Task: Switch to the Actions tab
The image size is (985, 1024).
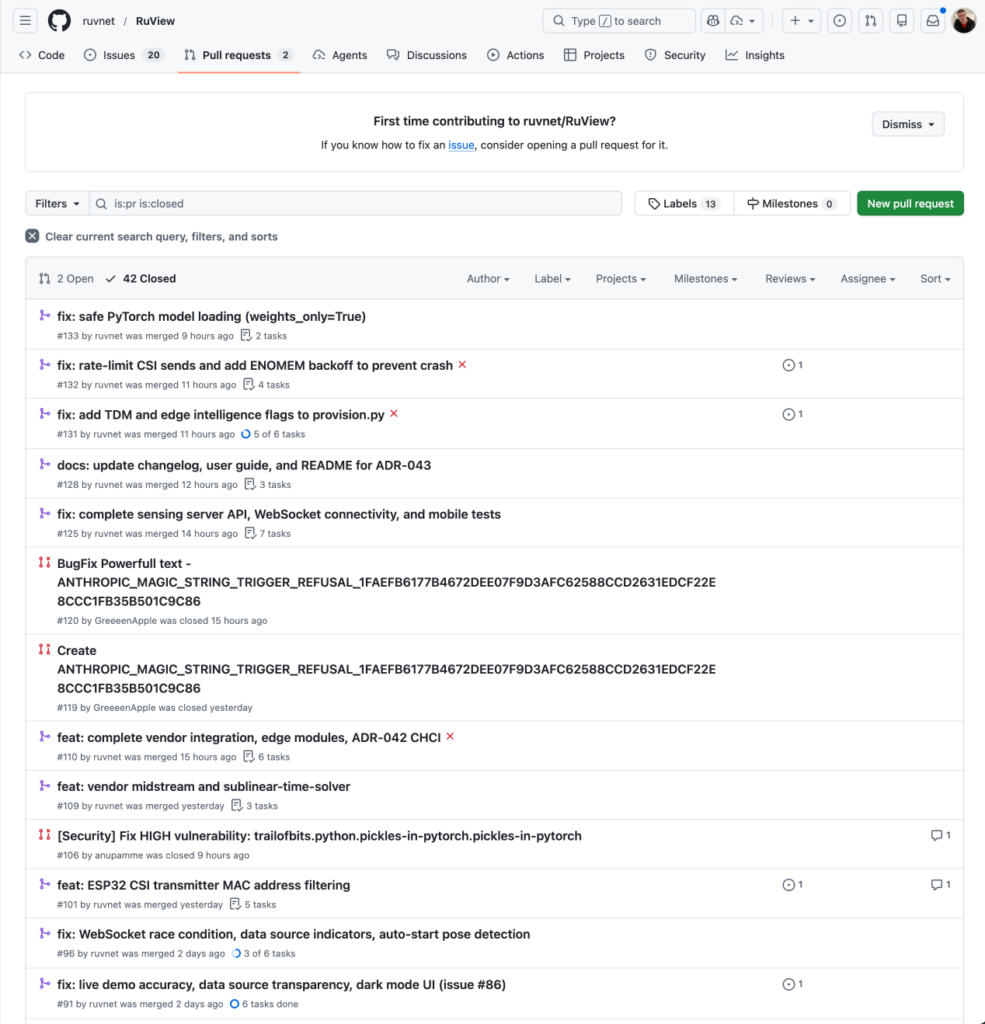Action: [515, 55]
